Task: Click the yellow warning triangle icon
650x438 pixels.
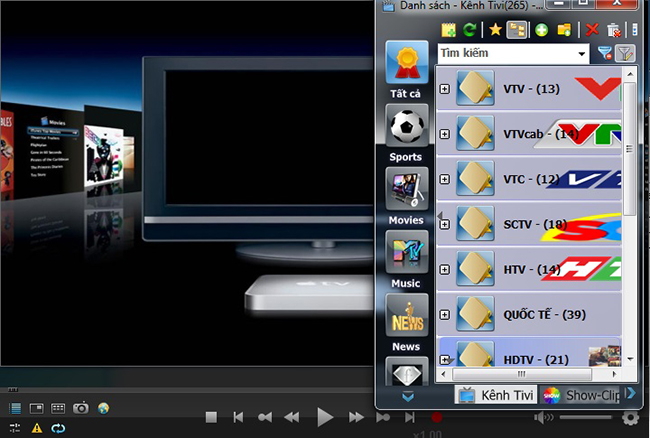Action: coord(37,428)
